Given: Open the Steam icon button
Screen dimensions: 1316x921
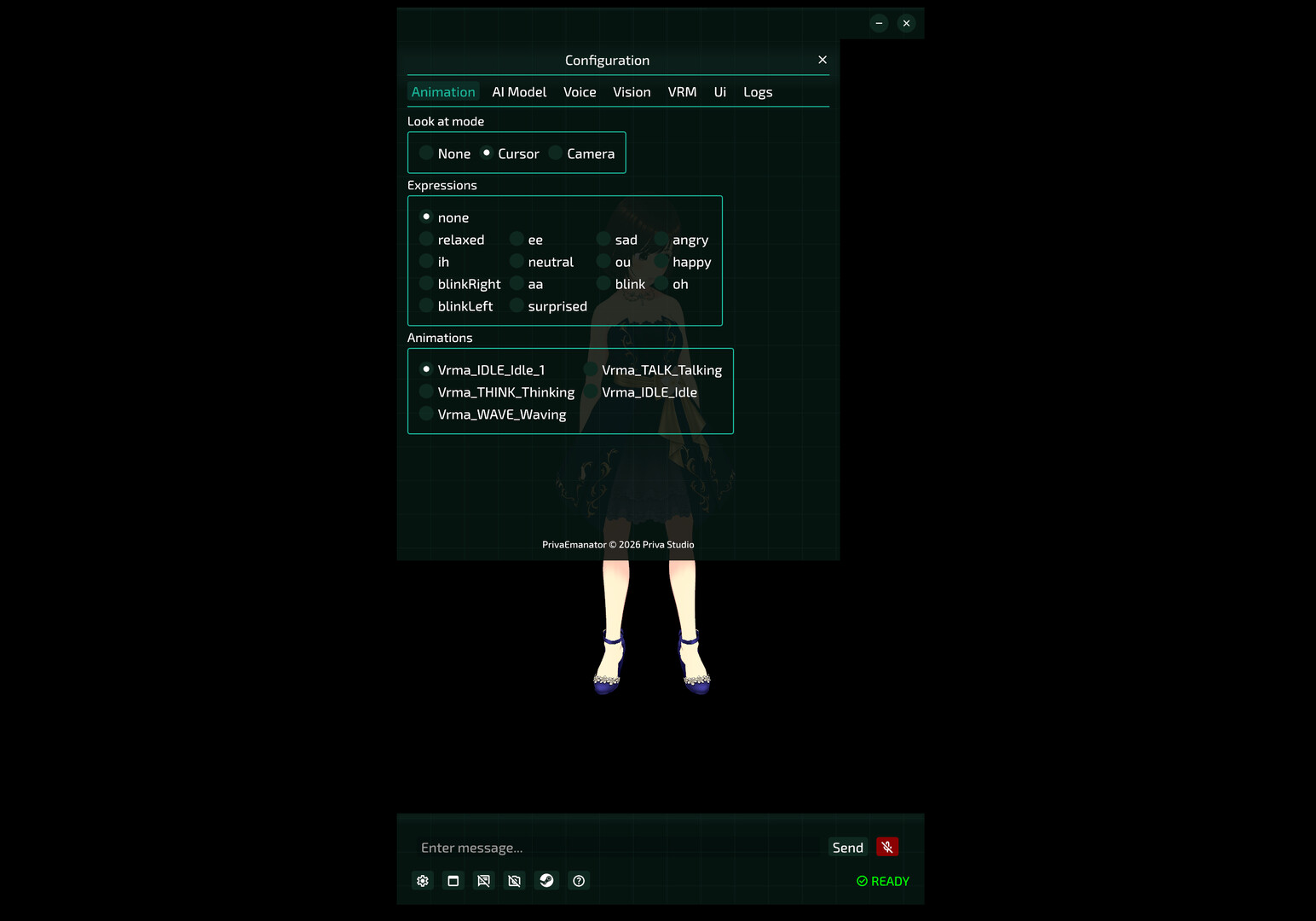Looking at the screenshot, I should click(x=546, y=881).
